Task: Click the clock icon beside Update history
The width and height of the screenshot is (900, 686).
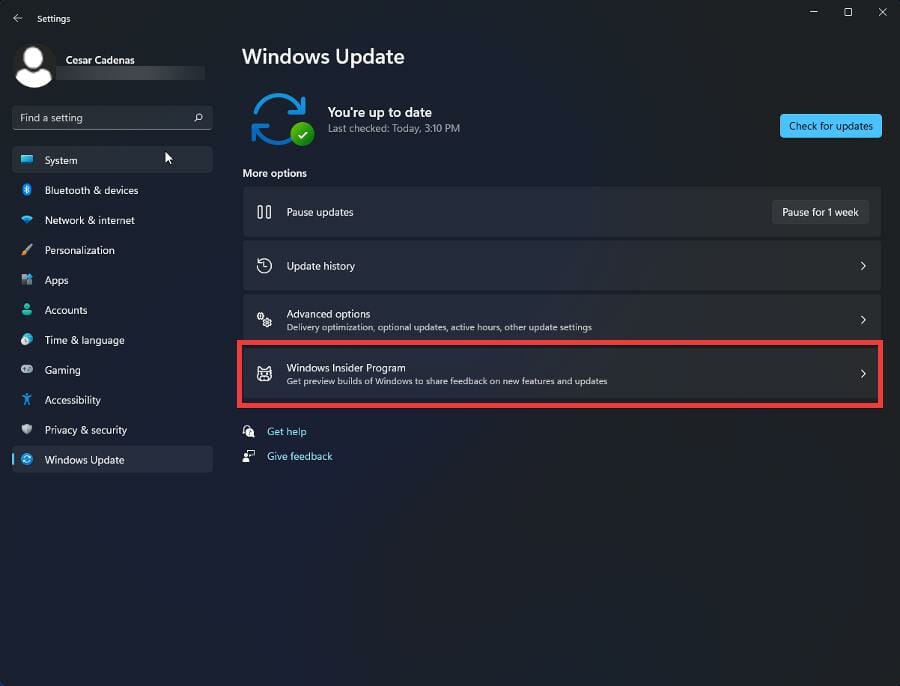Action: pyautogui.click(x=264, y=266)
